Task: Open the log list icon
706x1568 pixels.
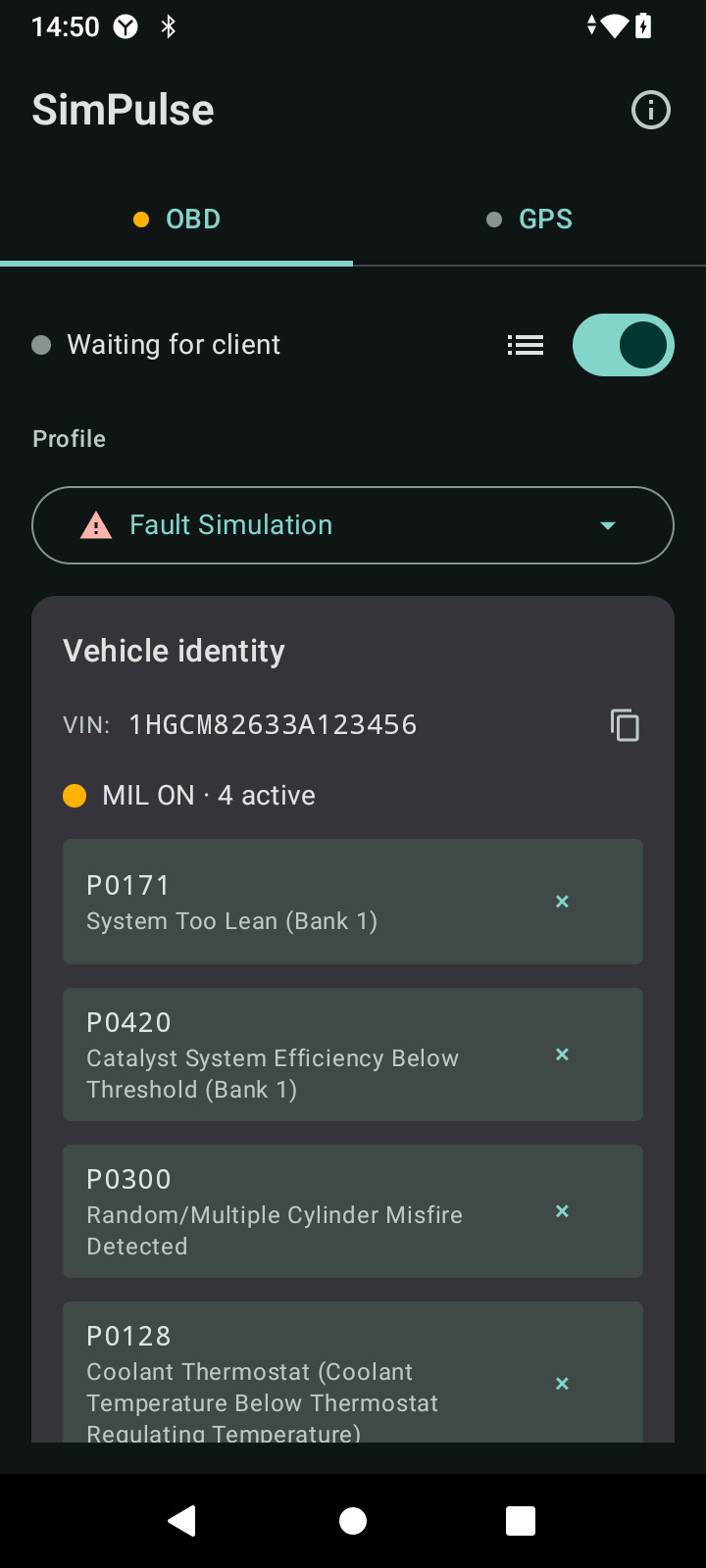Action: [x=526, y=345]
